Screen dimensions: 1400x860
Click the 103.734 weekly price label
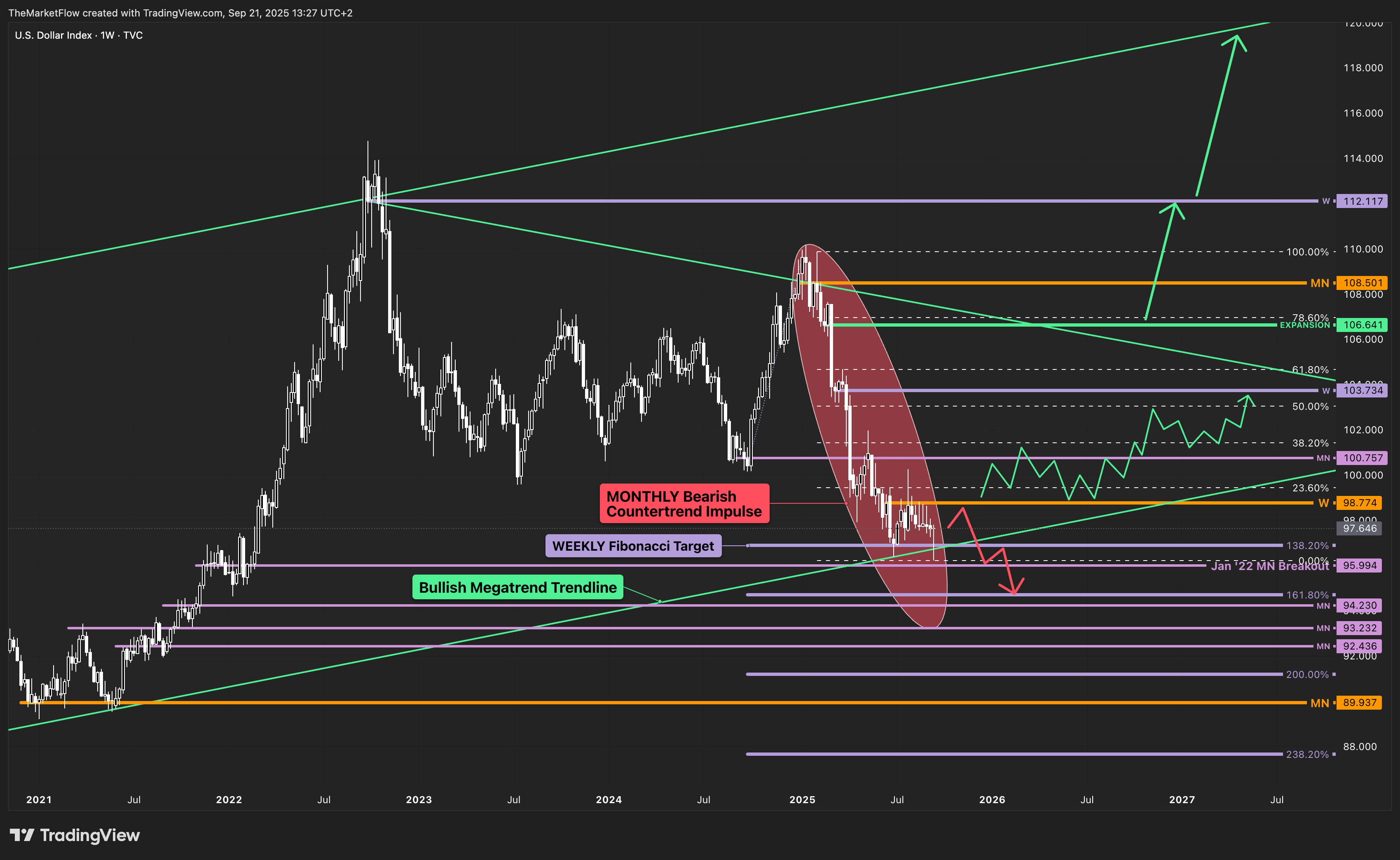1363,391
